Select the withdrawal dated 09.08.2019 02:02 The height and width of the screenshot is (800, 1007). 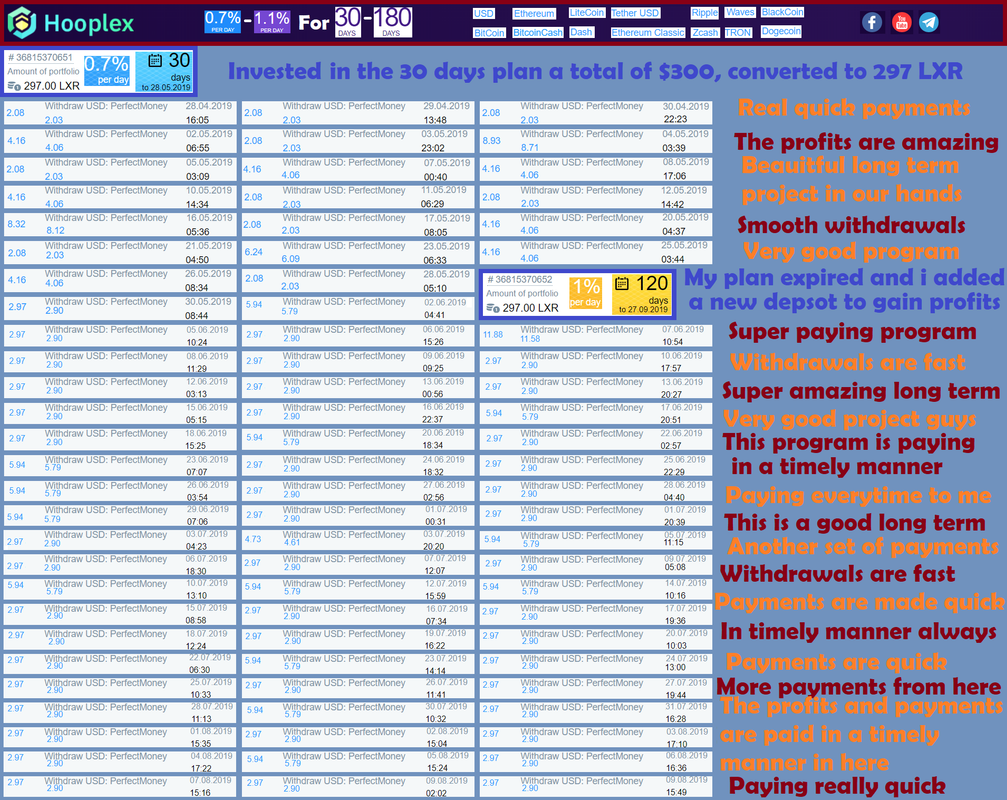tap(358, 787)
